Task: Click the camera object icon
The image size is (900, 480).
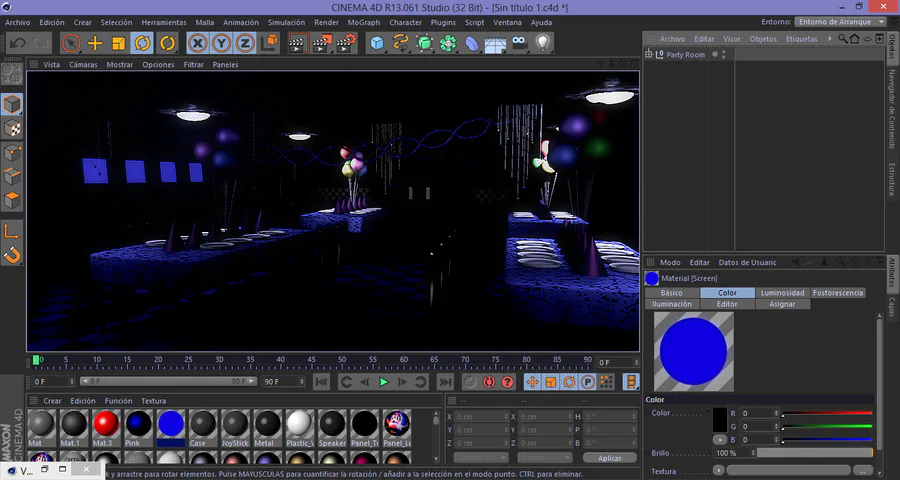Action: (x=519, y=43)
